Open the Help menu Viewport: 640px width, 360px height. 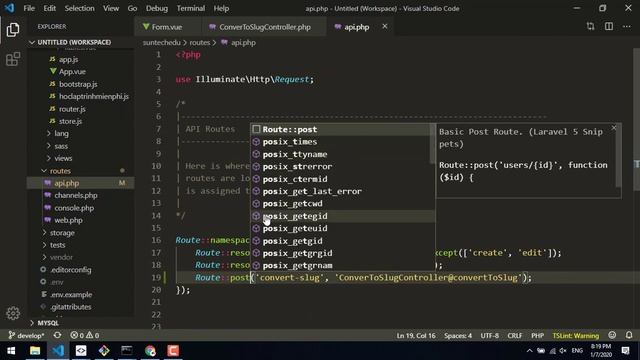pos(221,8)
